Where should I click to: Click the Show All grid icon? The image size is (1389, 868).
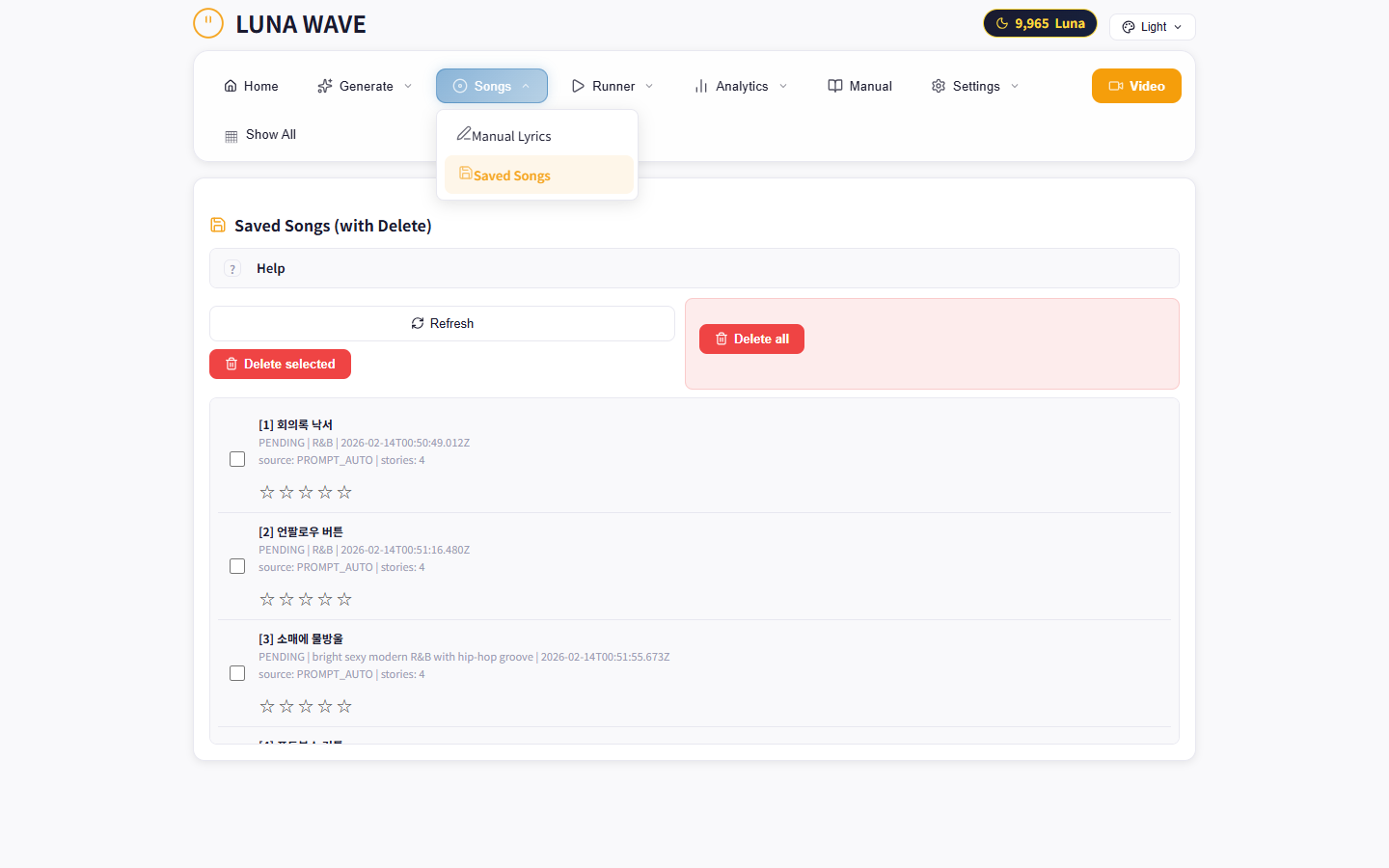tap(231, 136)
